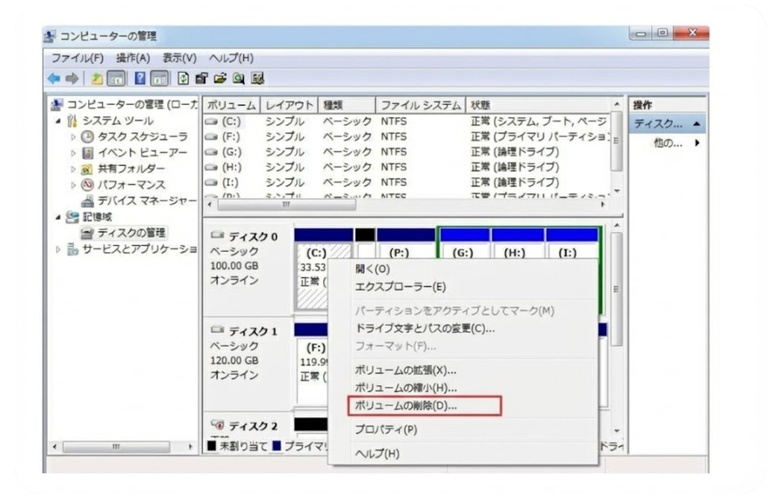Click the Up one level folder icon
The image size is (775, 500).
point(97,79)
